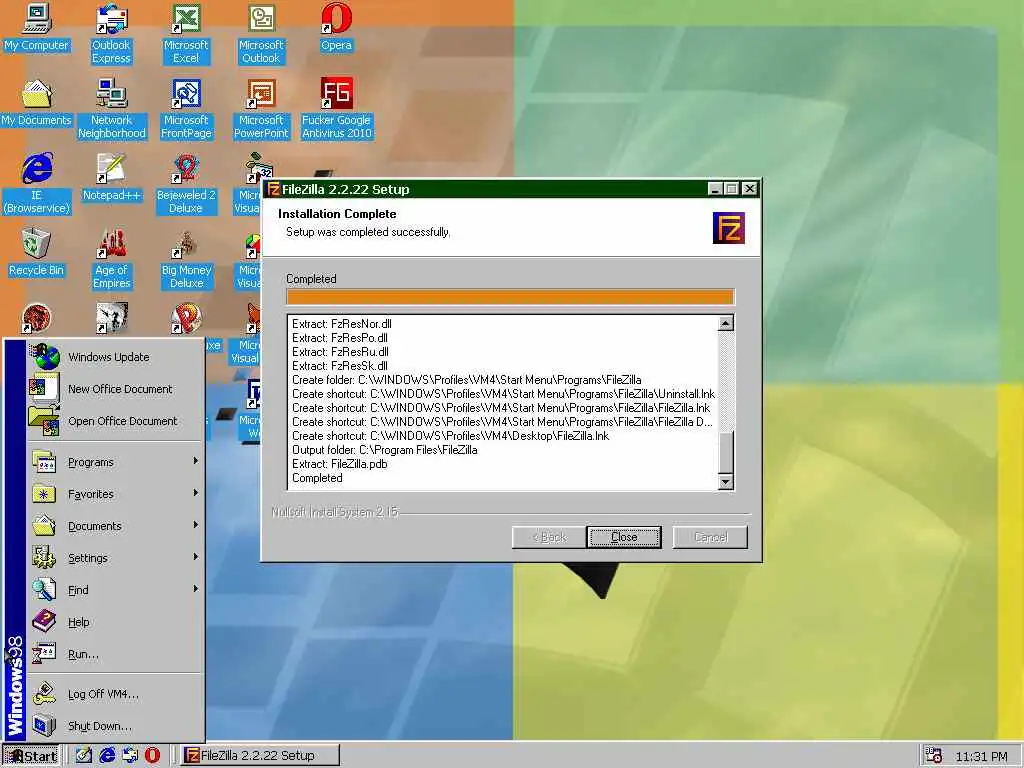Screen dimensions: 1024x768
Task: Select the Microsoft Excel desktop shortcut
Action: pyautogui.click(x=186, y=34)
